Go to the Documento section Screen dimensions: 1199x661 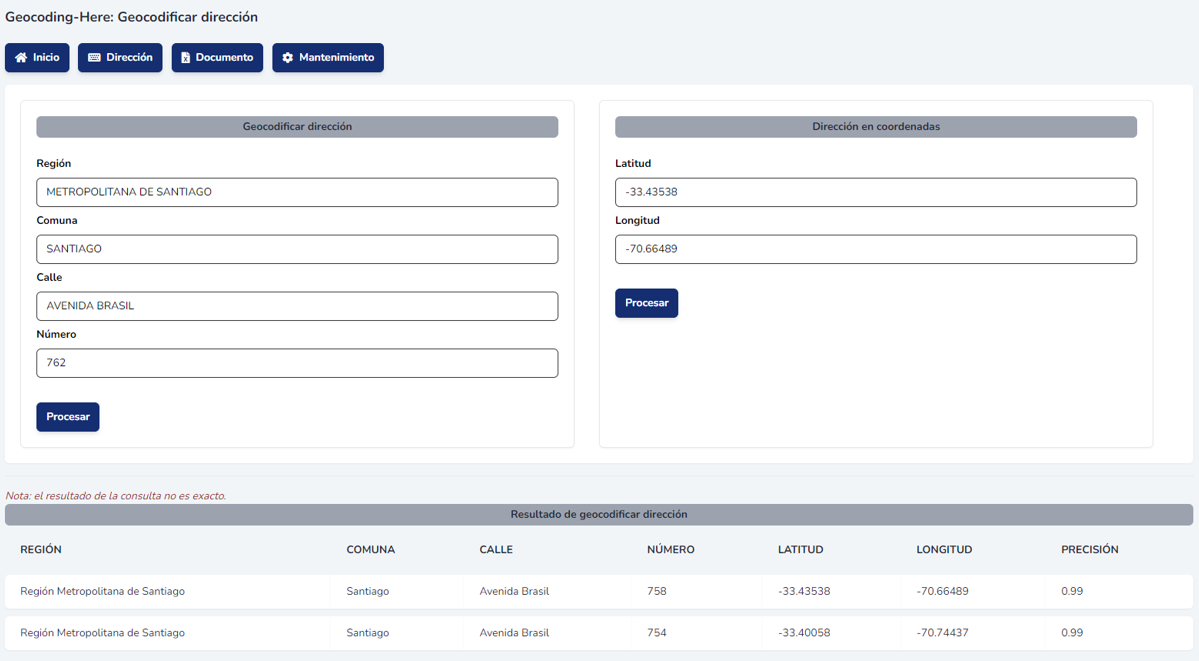217,58
